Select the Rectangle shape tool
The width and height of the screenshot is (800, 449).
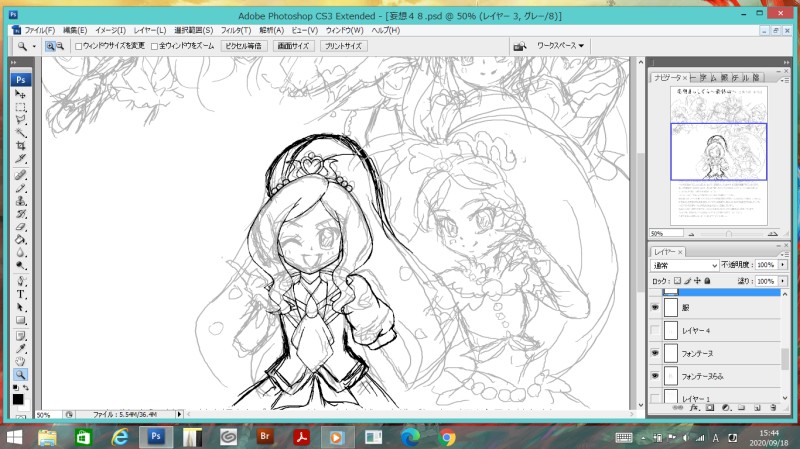pos(20,320)
